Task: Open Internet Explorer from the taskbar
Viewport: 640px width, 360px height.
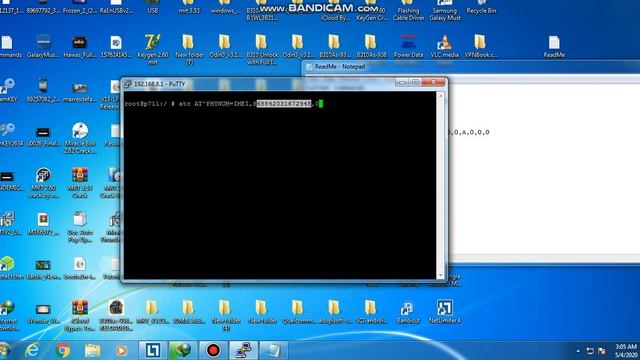Action: (x=32, y=350)
